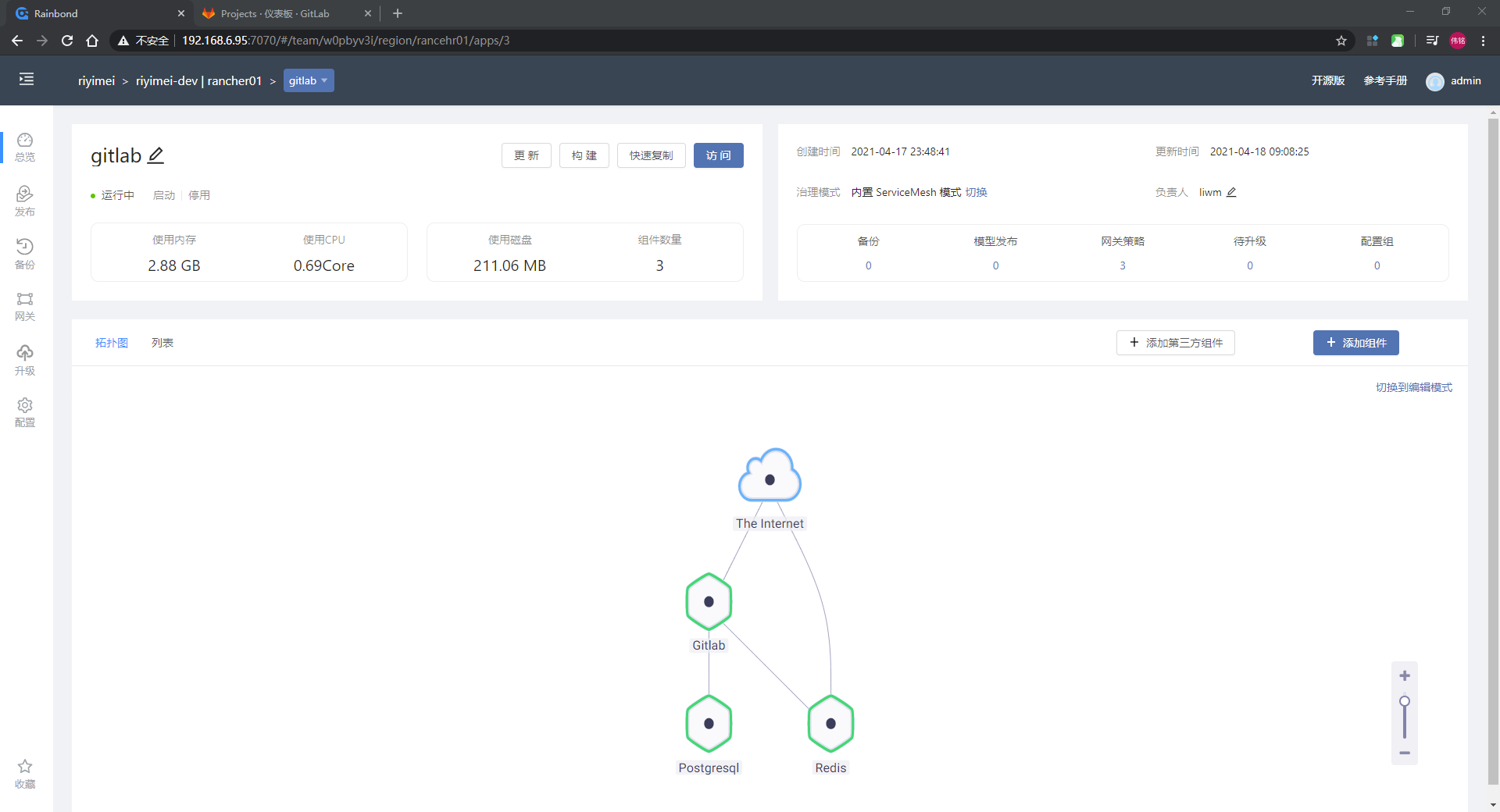Zoom in the topology with plus icon
The height and width of the screenshot is (812, 1500).
pyautogui.click(x=1405, y=676)
